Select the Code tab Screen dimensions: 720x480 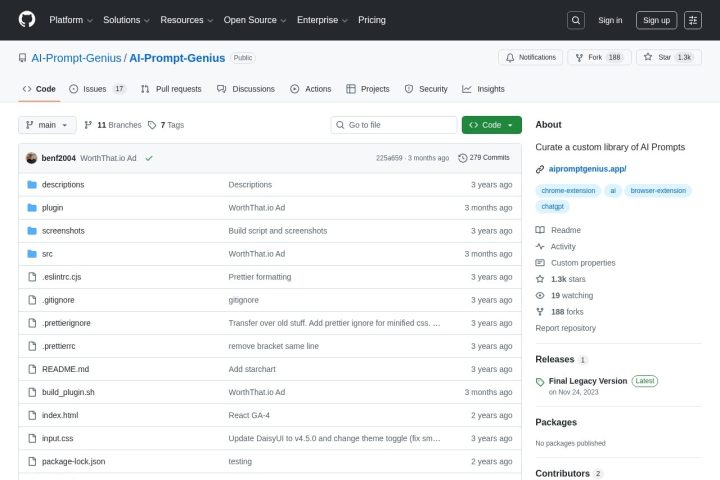[x=39, y=89]
